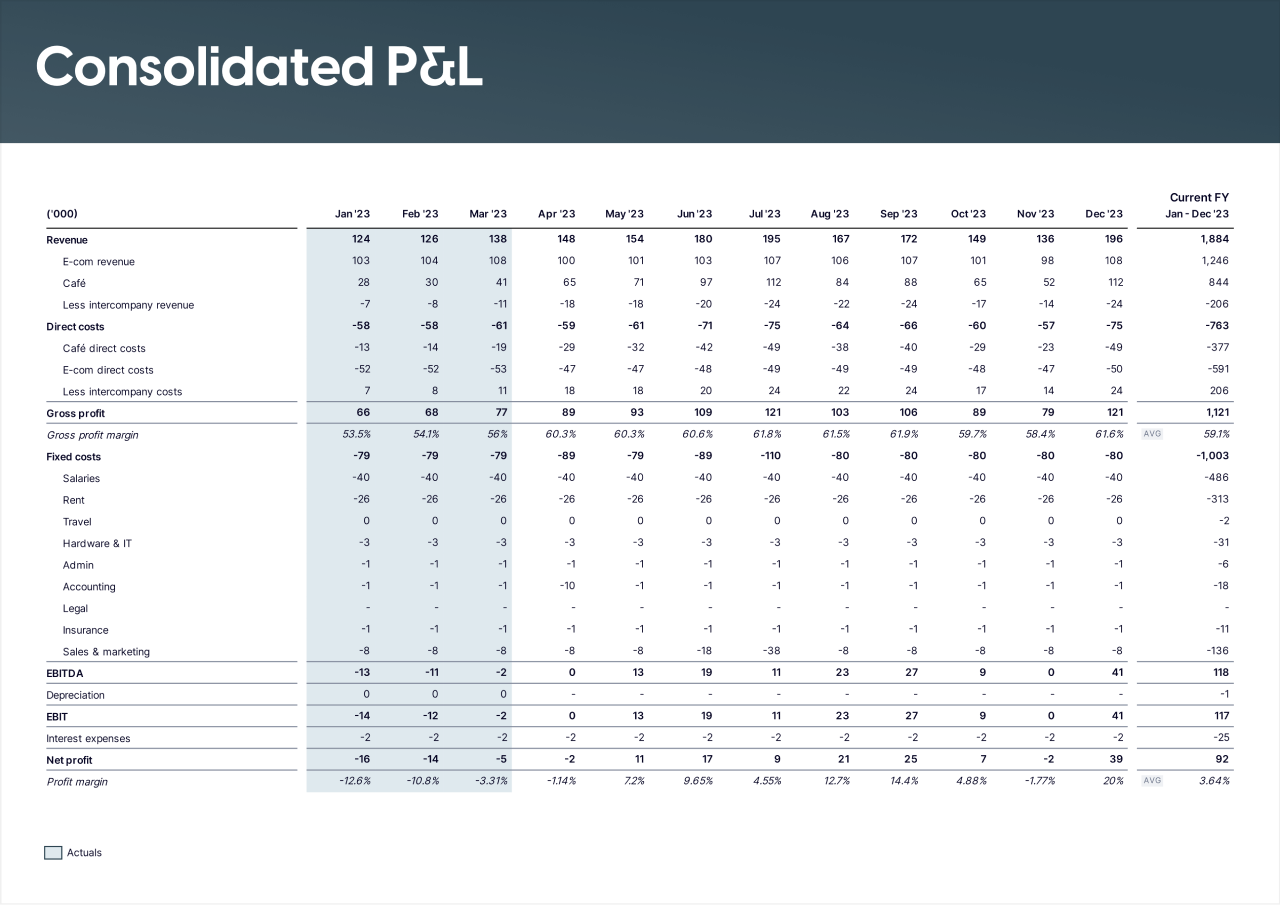This screenshot has width=1280, height=905.
Task: Click the E-com revenue row label
Action: point(98,262)
